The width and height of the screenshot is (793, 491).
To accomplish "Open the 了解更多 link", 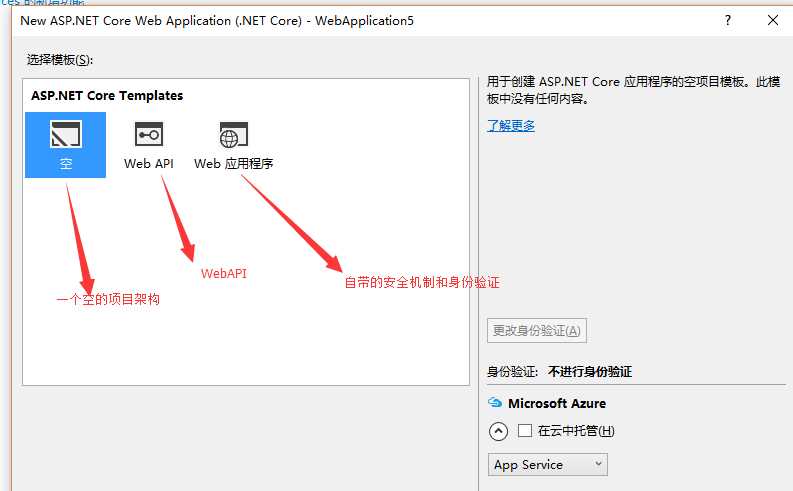I will [x=511, y=125].
